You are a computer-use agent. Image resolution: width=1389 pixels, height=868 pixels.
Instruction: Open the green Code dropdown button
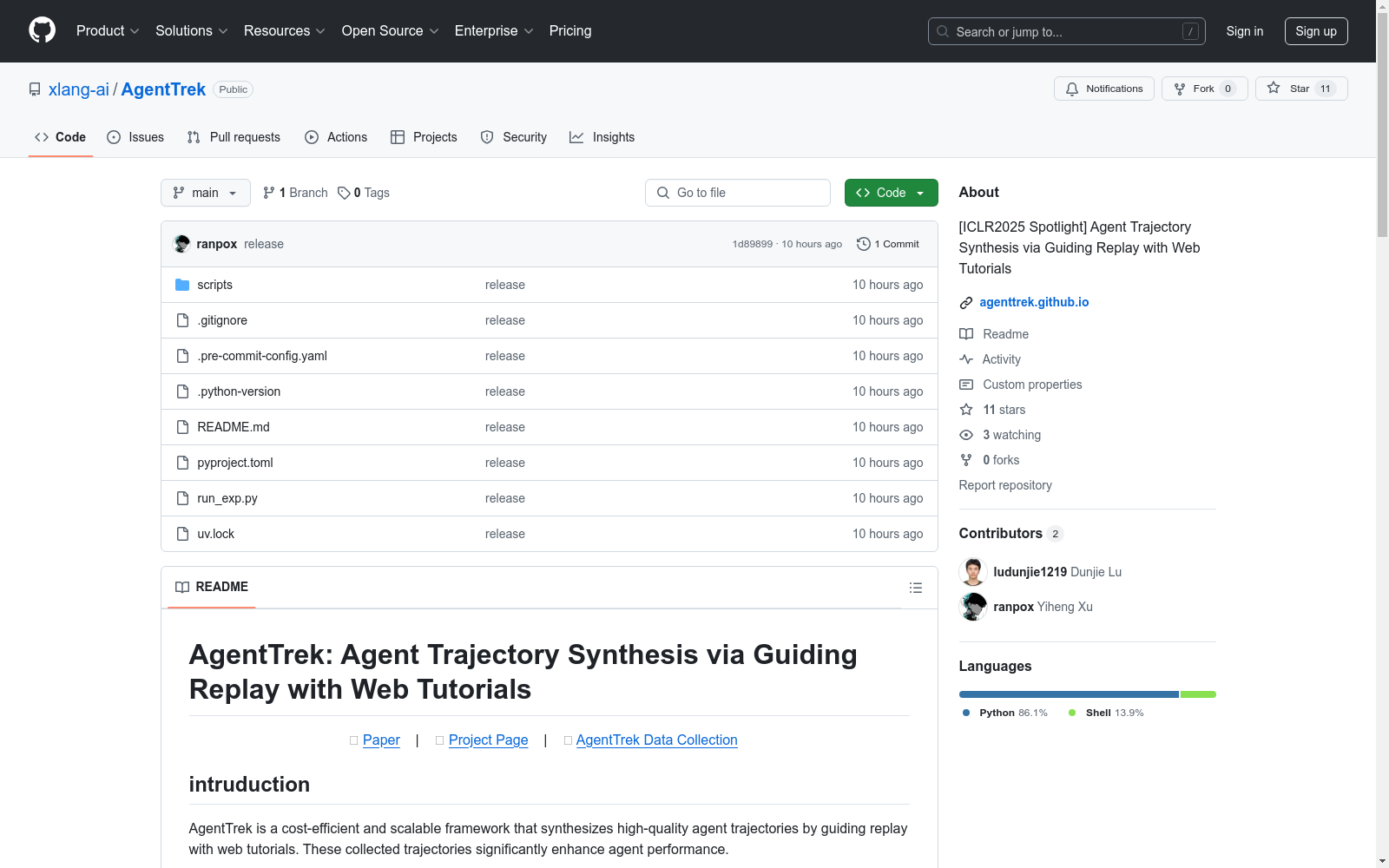pyautogui.click(x=891, y=193)
